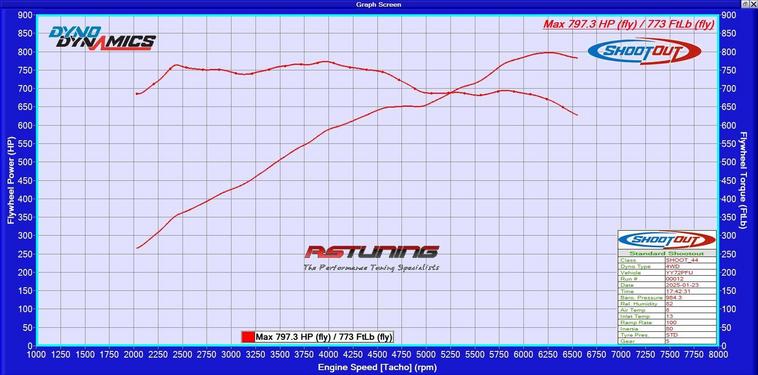
Task: Click the Dyno Dynamics logo
Action: click(x=102, y=39)
